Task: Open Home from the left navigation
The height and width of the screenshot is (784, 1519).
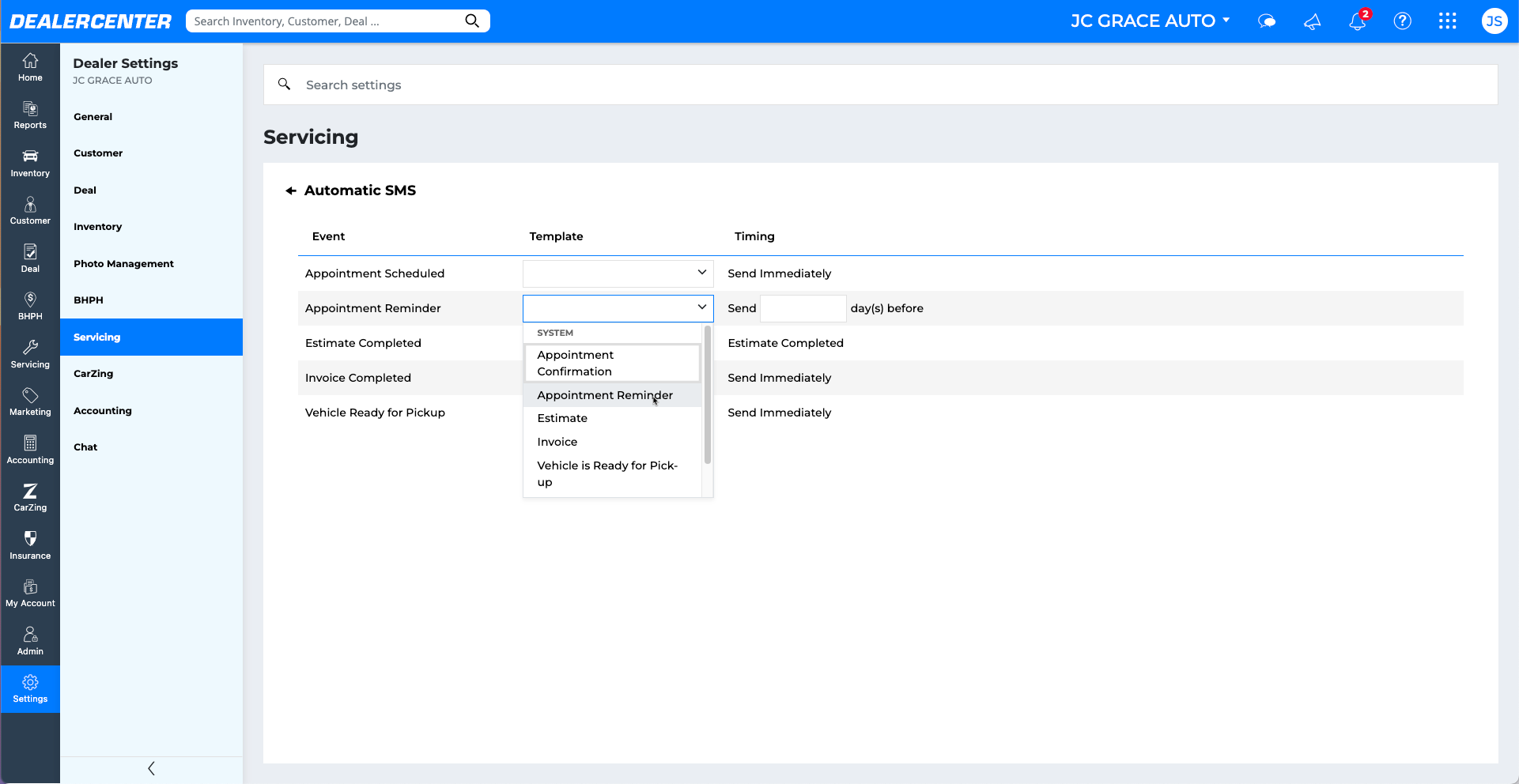Action: 30,67
